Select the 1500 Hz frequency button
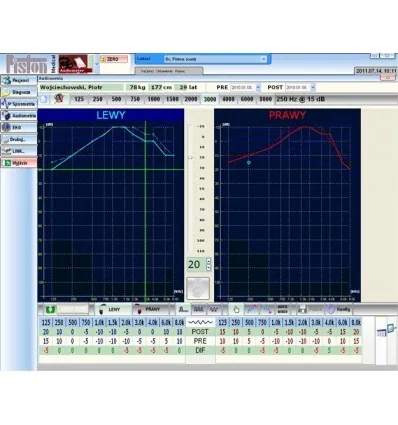Screen dimensions: 398x425 click(x=172, y=99)
